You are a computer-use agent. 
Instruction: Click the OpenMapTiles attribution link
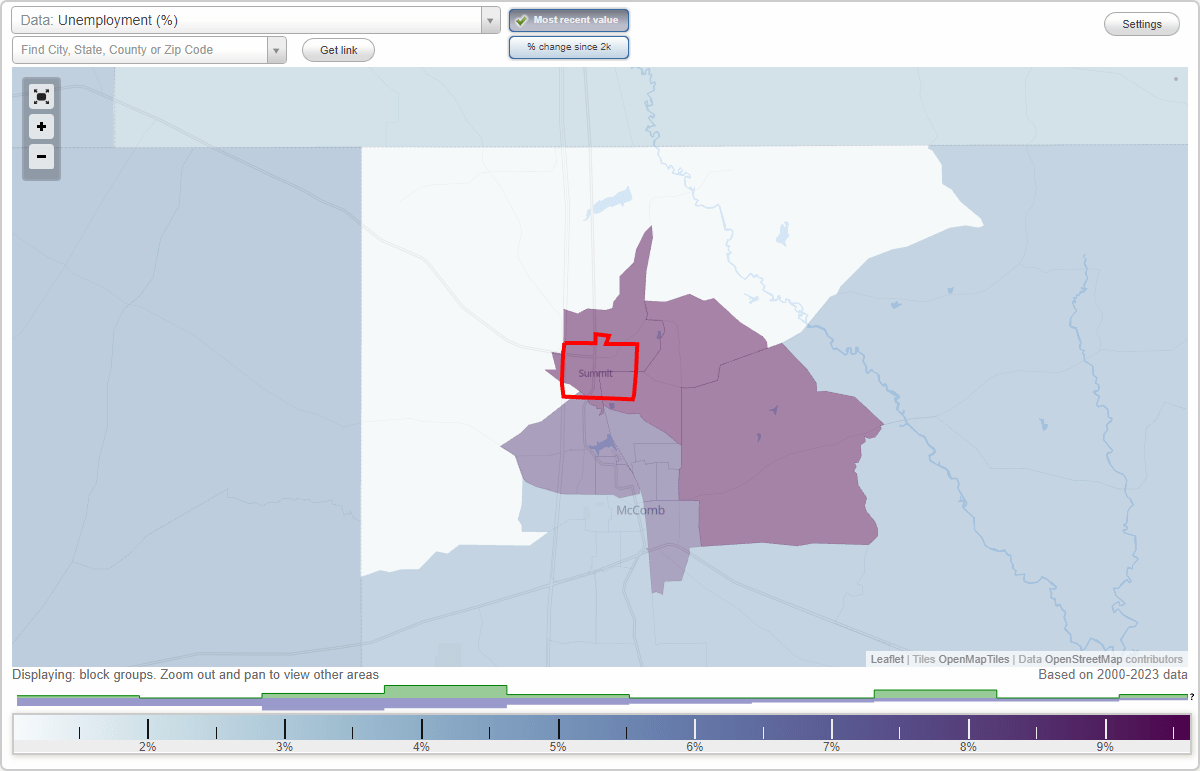[x=974, y=659]
